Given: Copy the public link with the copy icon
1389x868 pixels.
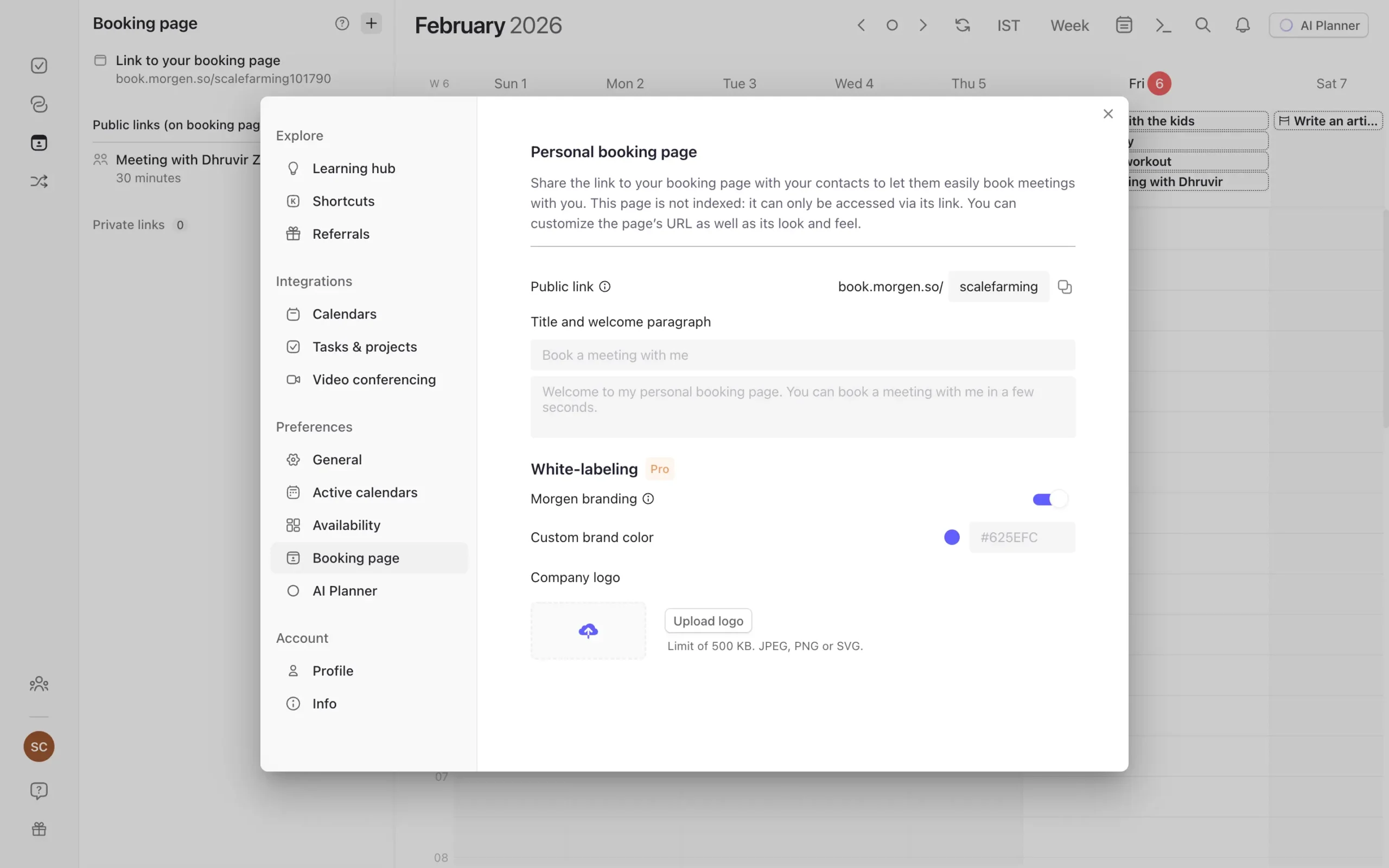Looking at the screenshot, I should [x=1065, y=286].
